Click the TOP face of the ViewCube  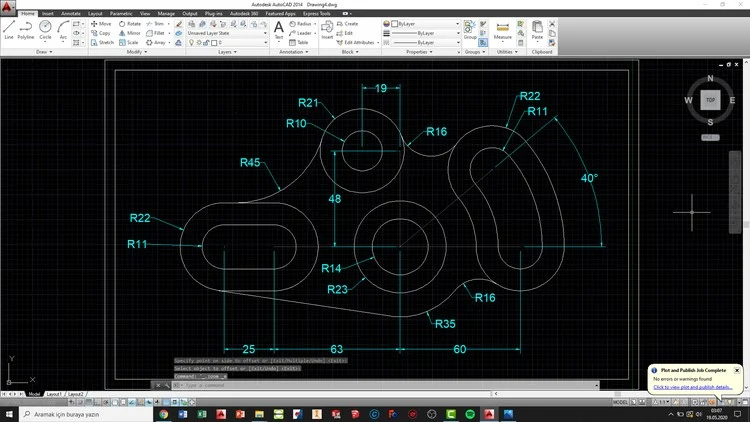tap(709, 100)
